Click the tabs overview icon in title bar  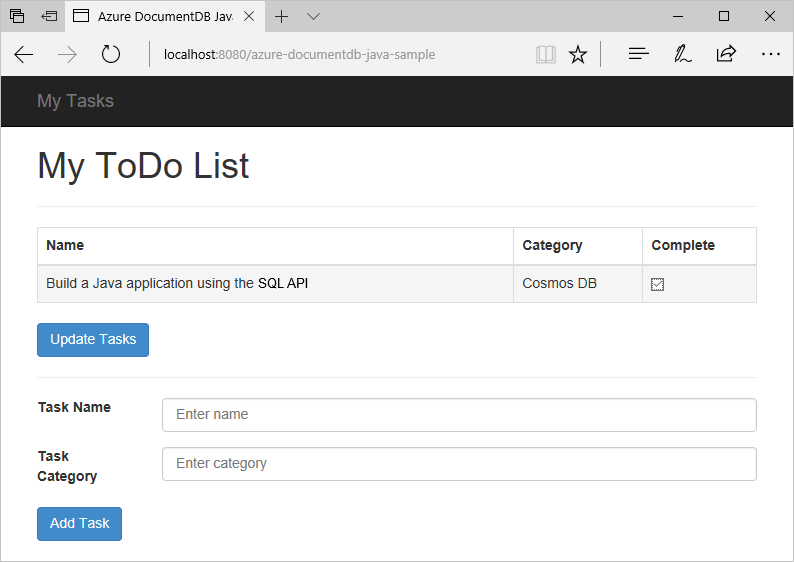pyautogui.click(x=17, y=16)
